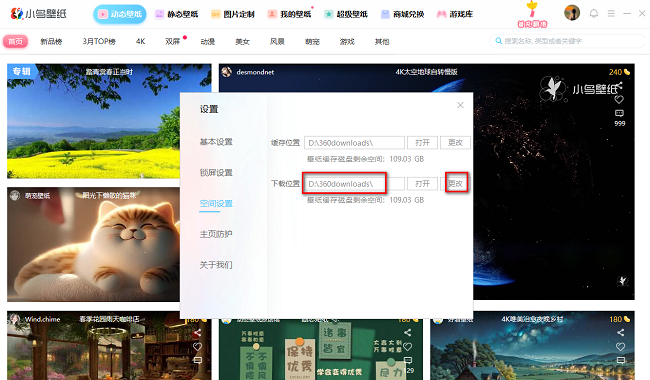Open 关于我们 in settings

click(x=216, y=265)
